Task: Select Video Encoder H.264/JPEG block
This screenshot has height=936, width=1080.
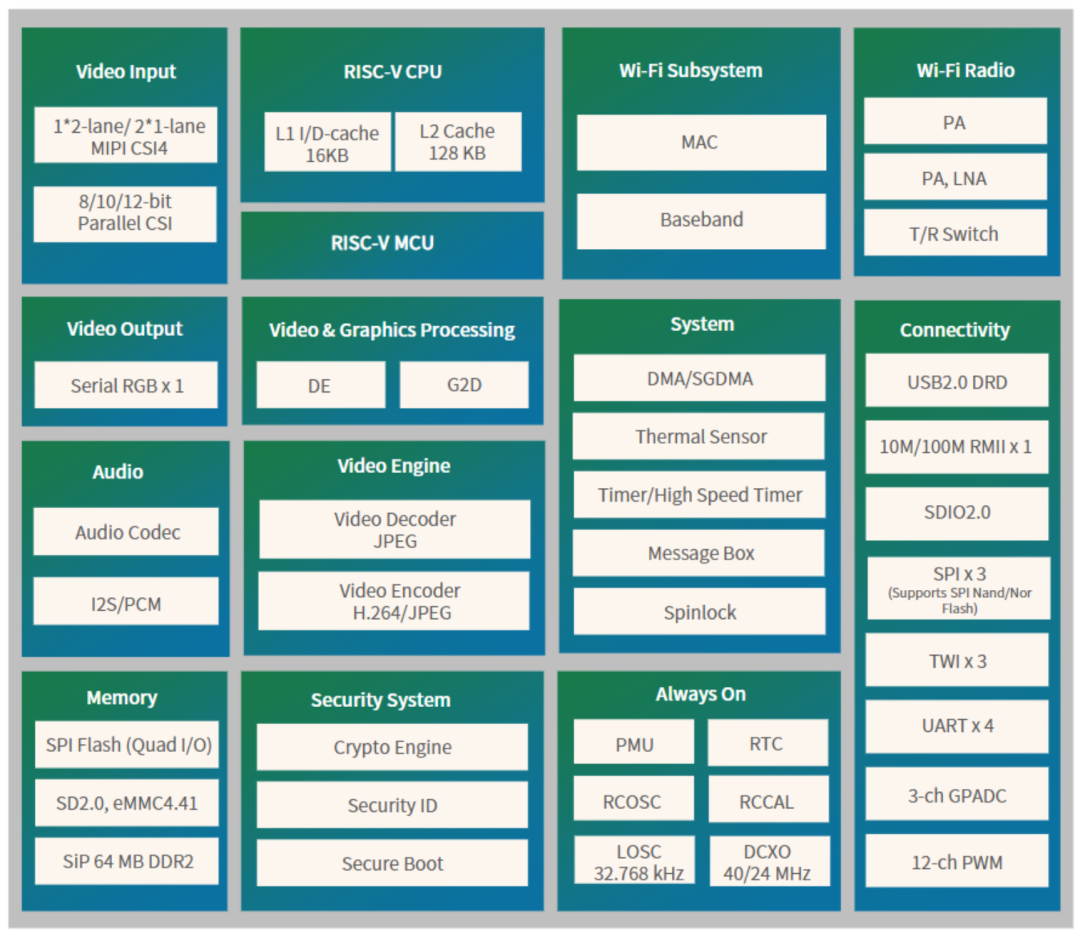Action: [394, 601]
